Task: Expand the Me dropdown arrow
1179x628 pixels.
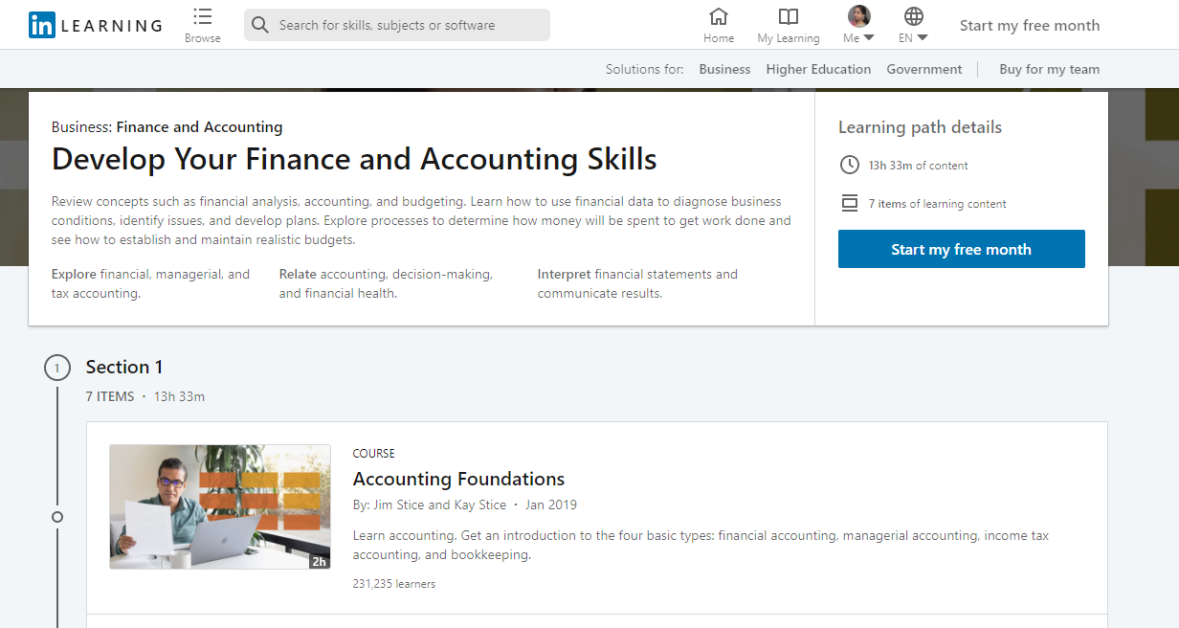Action: pos(868,38)
